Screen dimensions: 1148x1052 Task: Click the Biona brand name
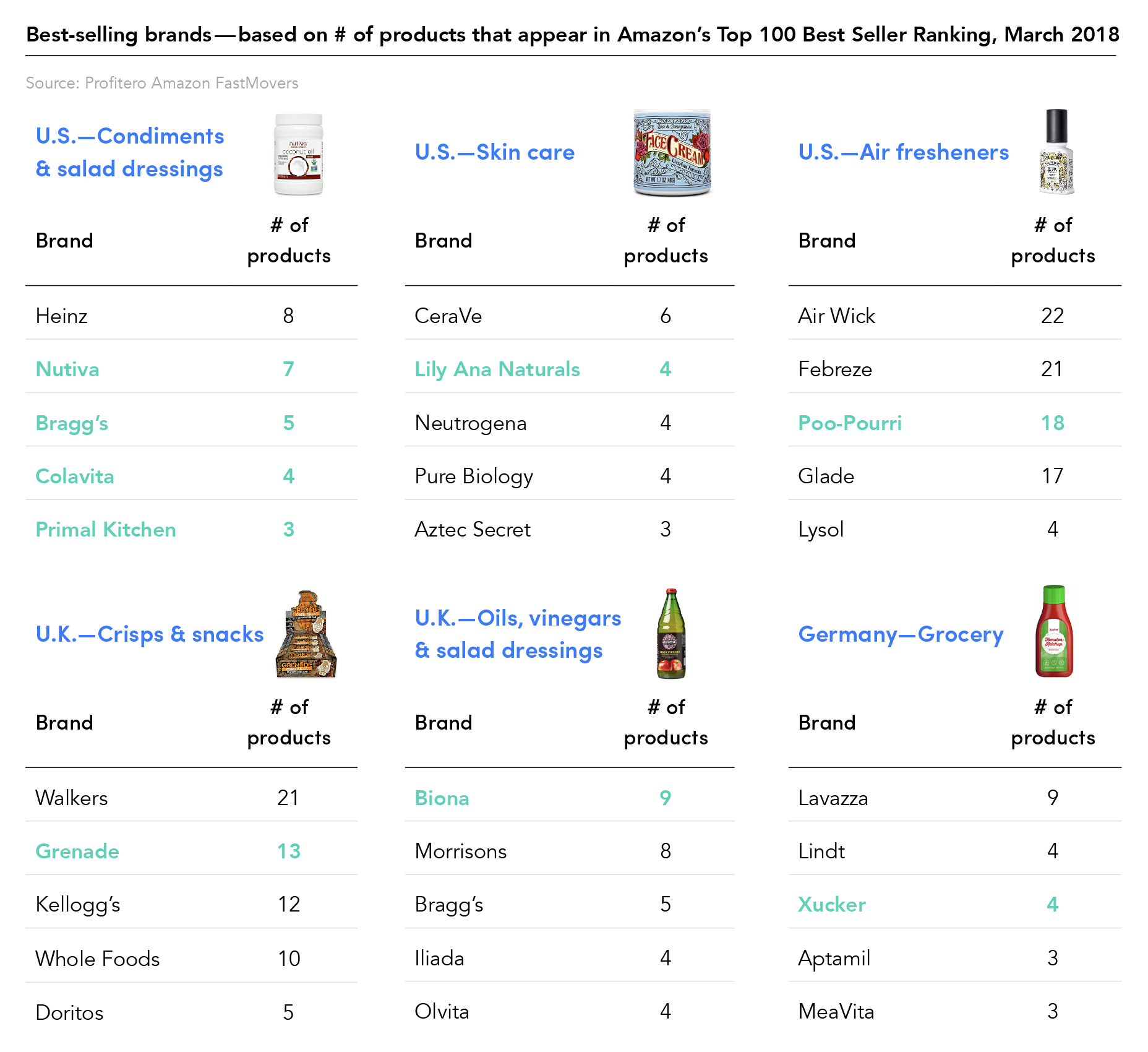[x=442, y=798]
